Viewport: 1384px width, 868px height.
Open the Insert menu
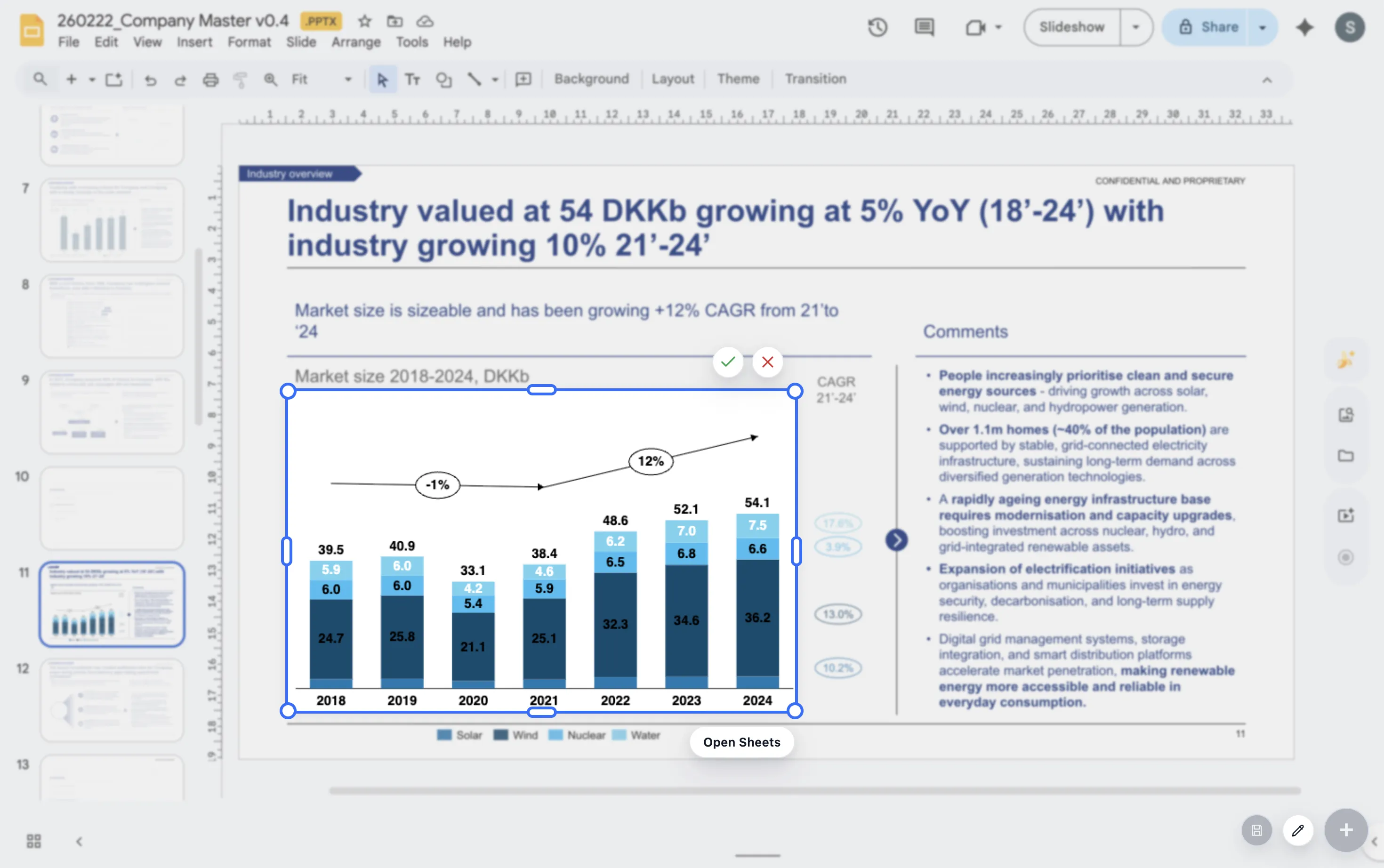(x=194, y=42)
